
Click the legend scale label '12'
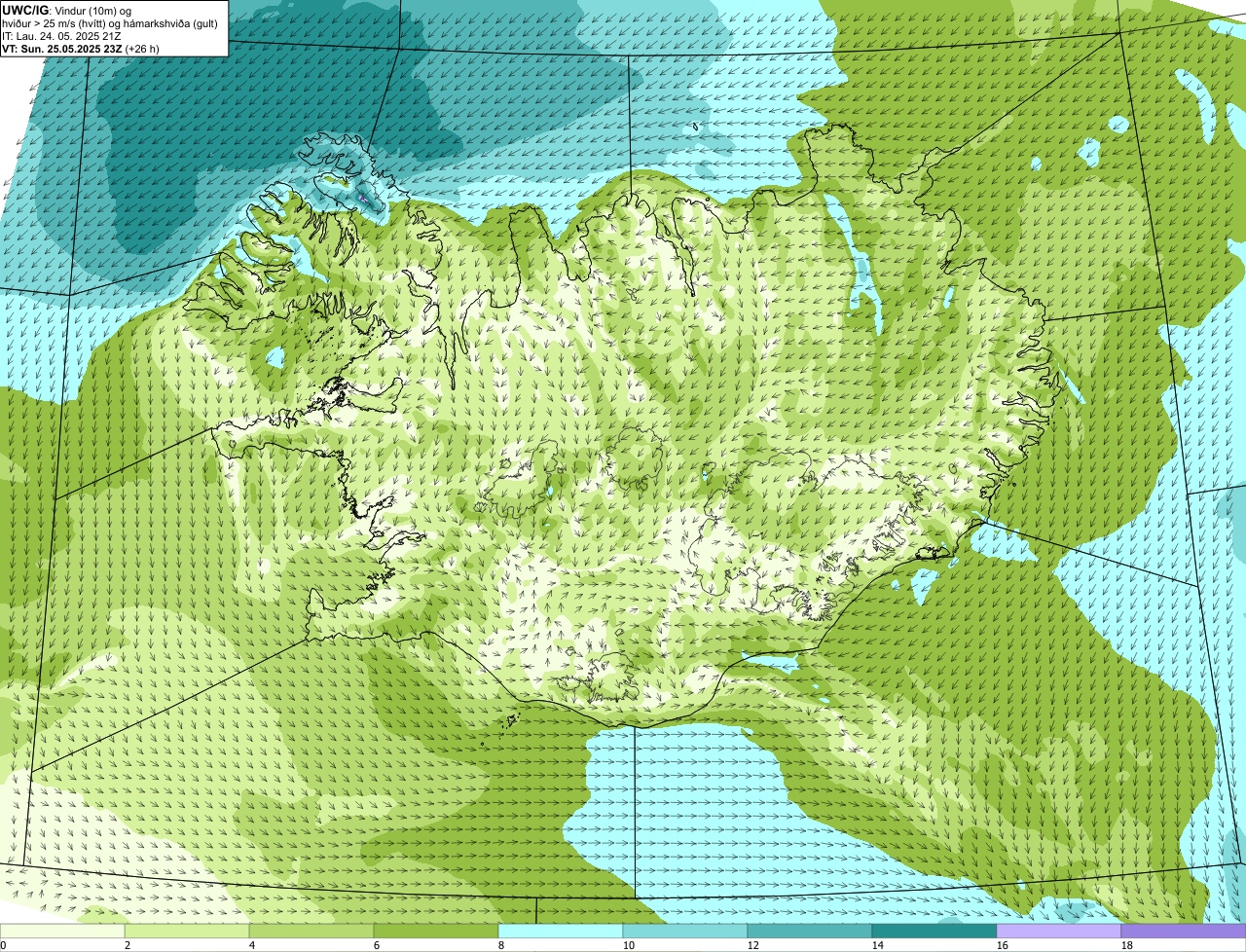[753, 945]
